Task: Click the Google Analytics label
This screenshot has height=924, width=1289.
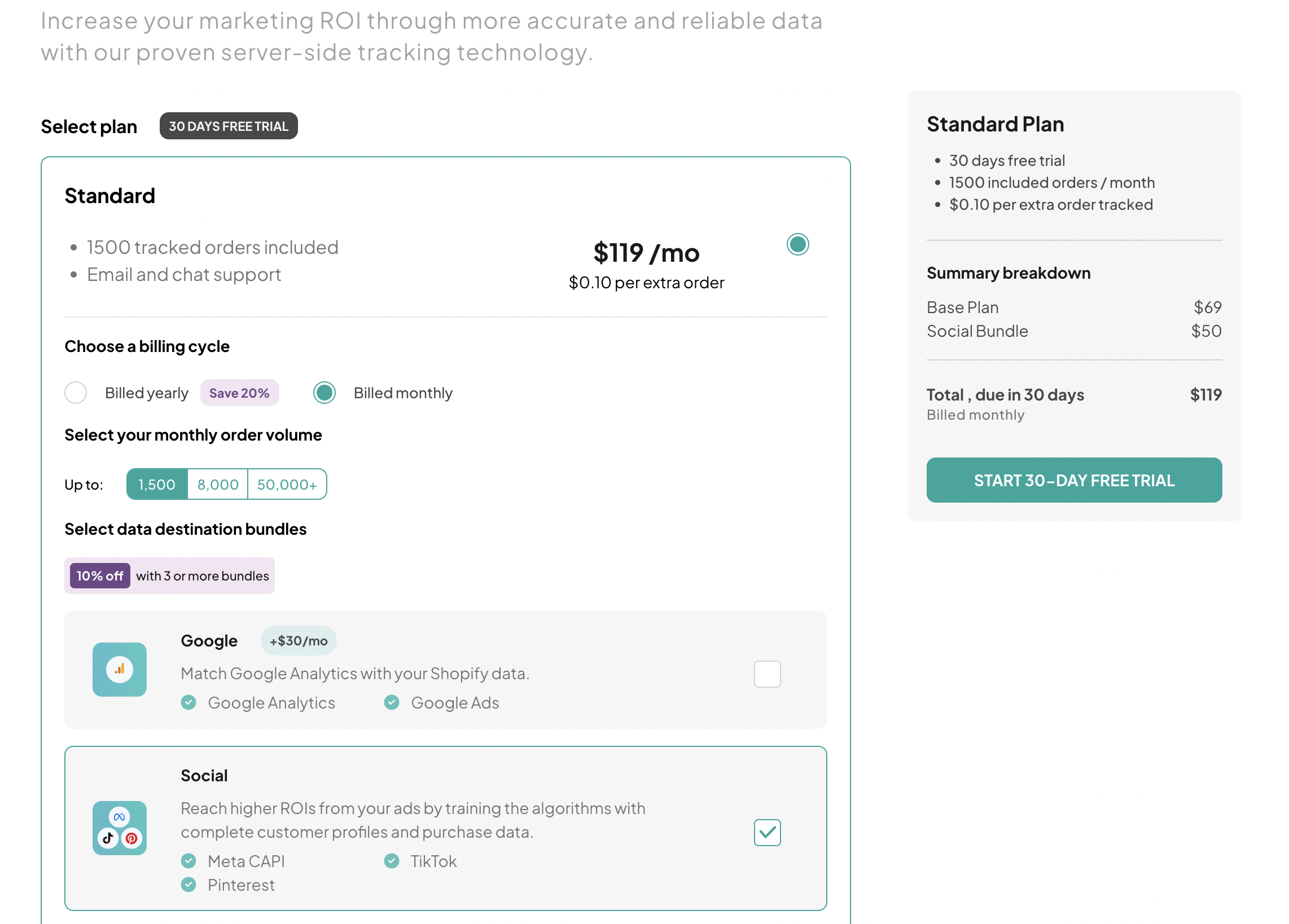Action: 271,702
